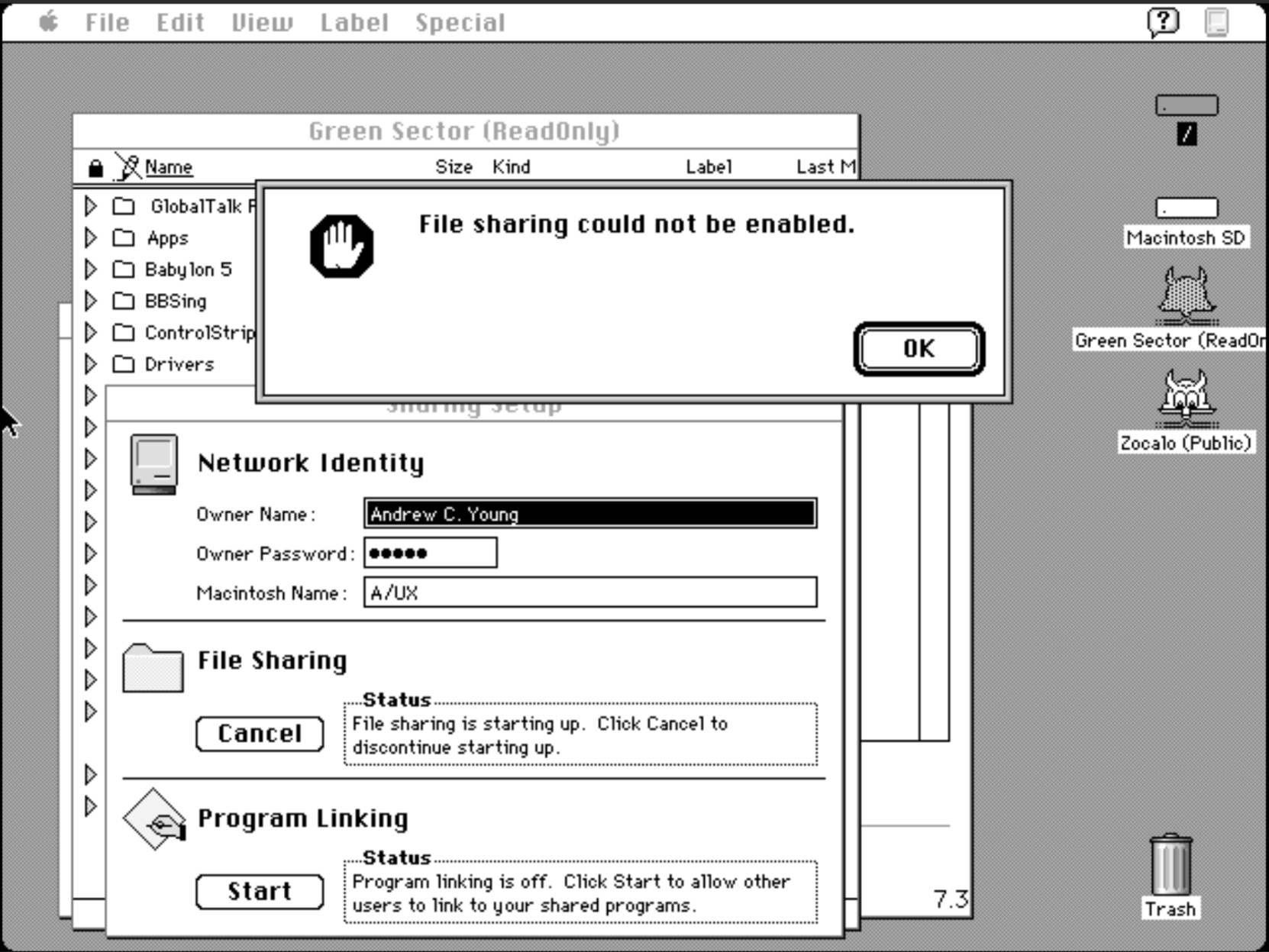Click the stop hand alert icon
This screenshot has height=952, width=1269.
click(341, 246)
